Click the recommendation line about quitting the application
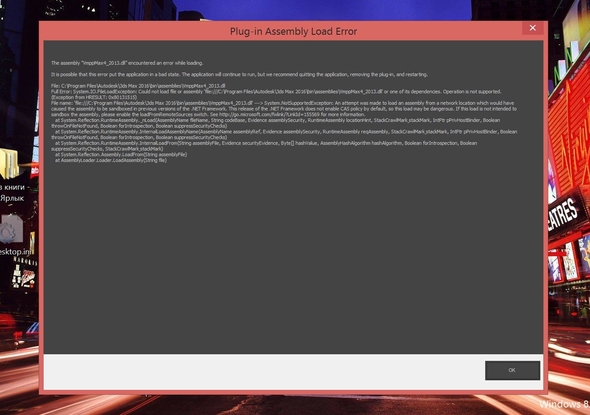The width and height of the screenshot is (590, 415). (239, 74)
